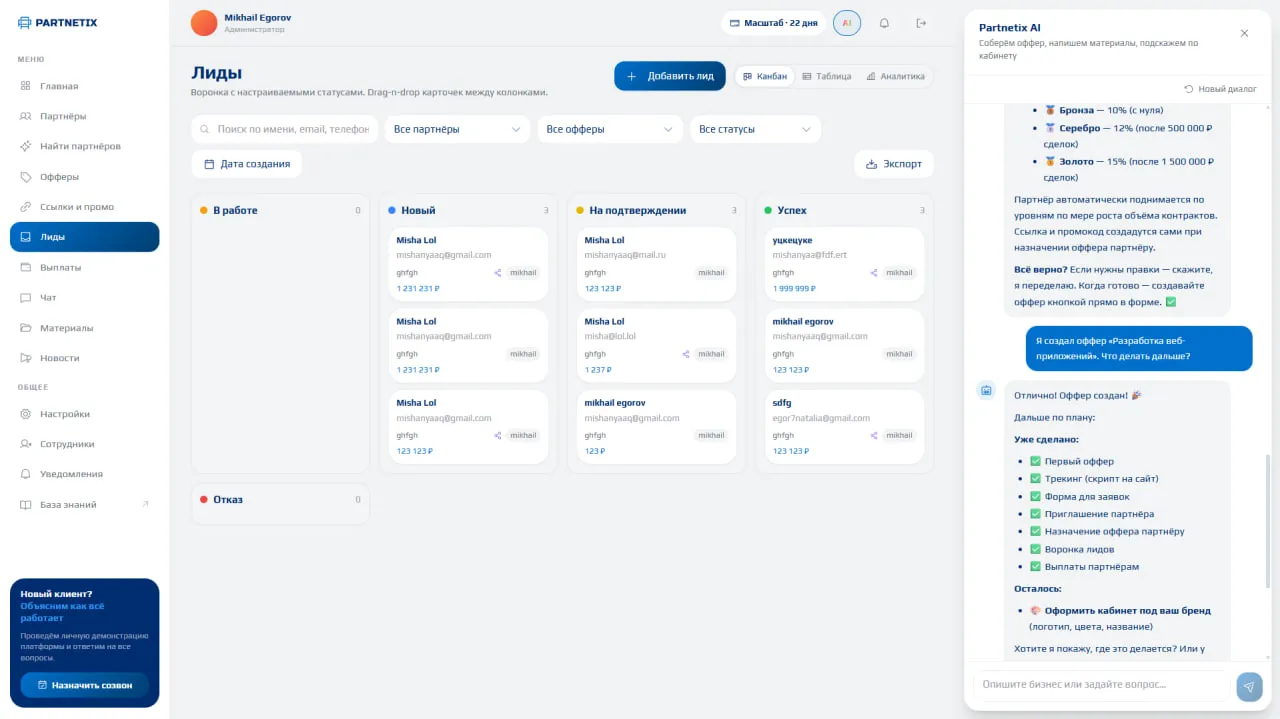
Task: Switch view to Канбан
Action: click(x=765, y=76)
